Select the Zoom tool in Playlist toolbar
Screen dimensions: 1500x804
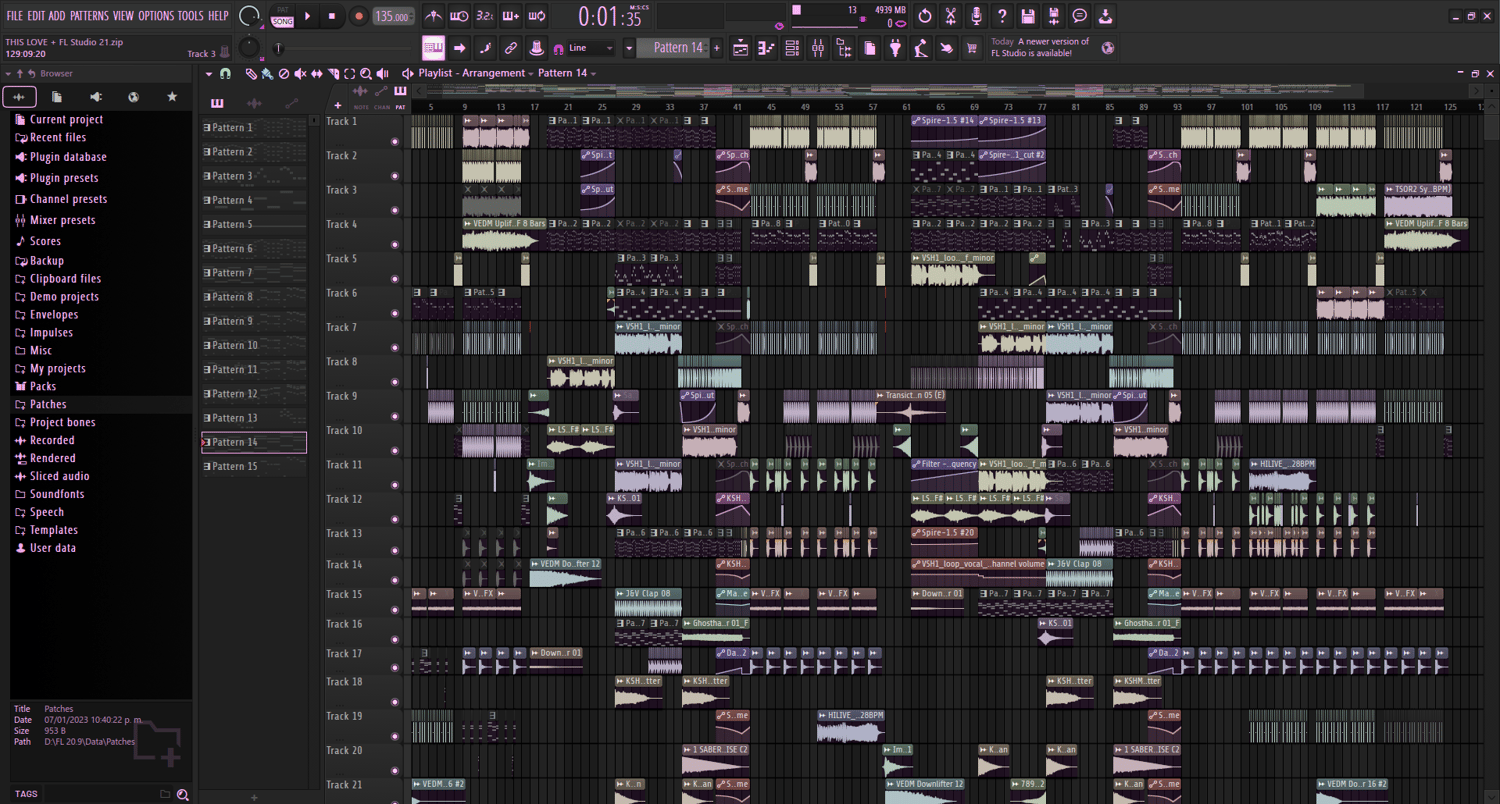(x=366, y=73)
